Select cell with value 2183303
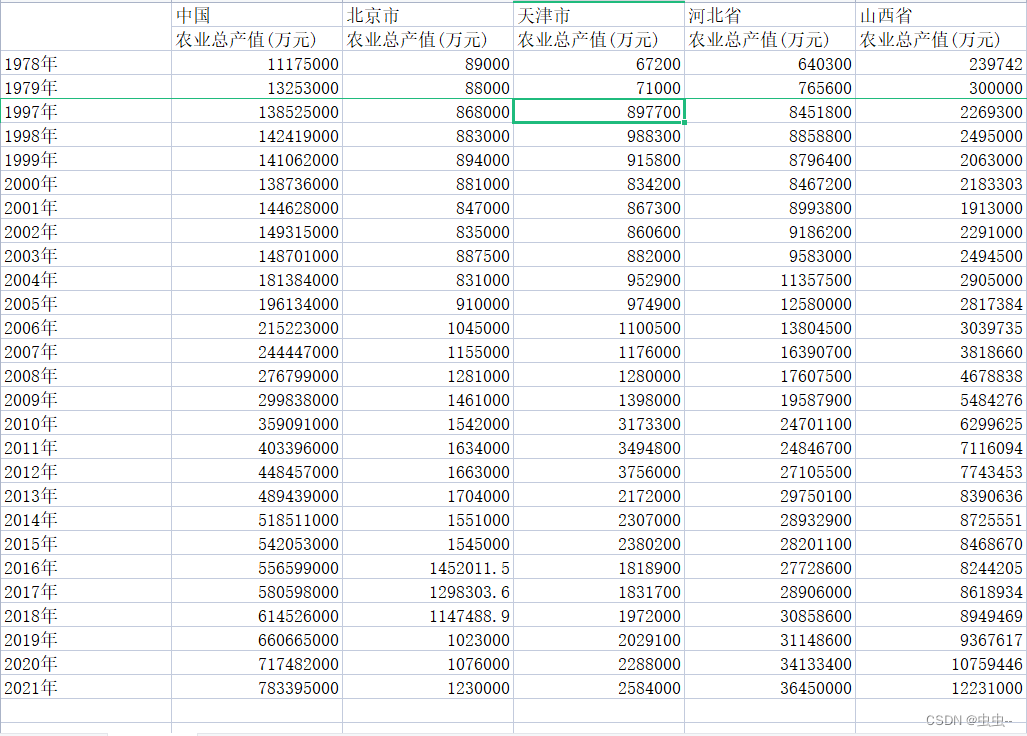This screenshot has height=736, width=1027. [x=941, y=184]
